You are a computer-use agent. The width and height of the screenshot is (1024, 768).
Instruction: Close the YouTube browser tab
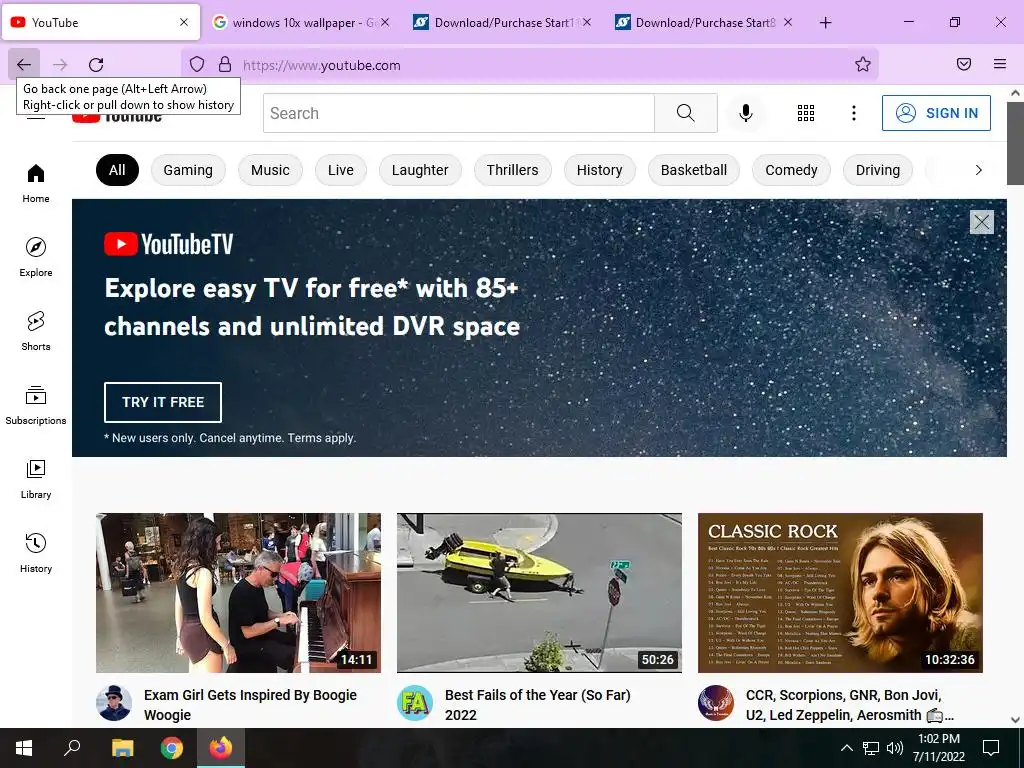[x=184, y=22]
